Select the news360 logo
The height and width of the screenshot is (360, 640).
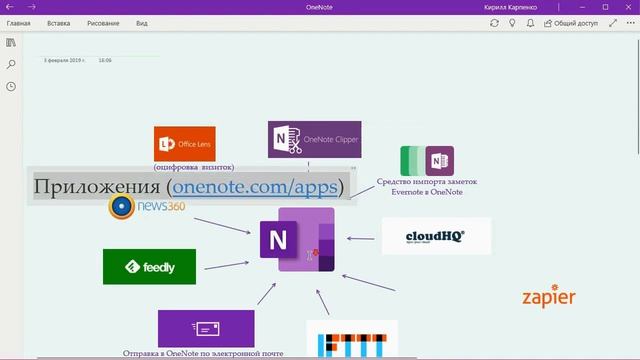(x=147, y=206)
